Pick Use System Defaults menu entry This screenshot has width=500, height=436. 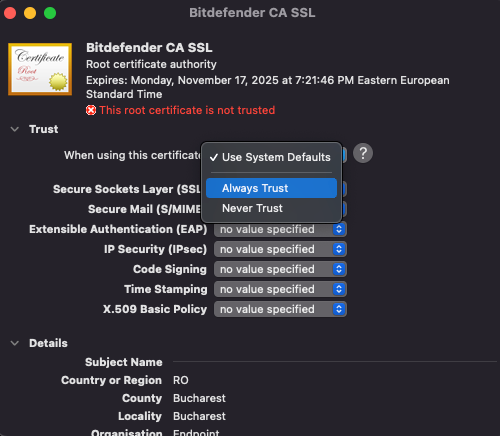point(271,157)
